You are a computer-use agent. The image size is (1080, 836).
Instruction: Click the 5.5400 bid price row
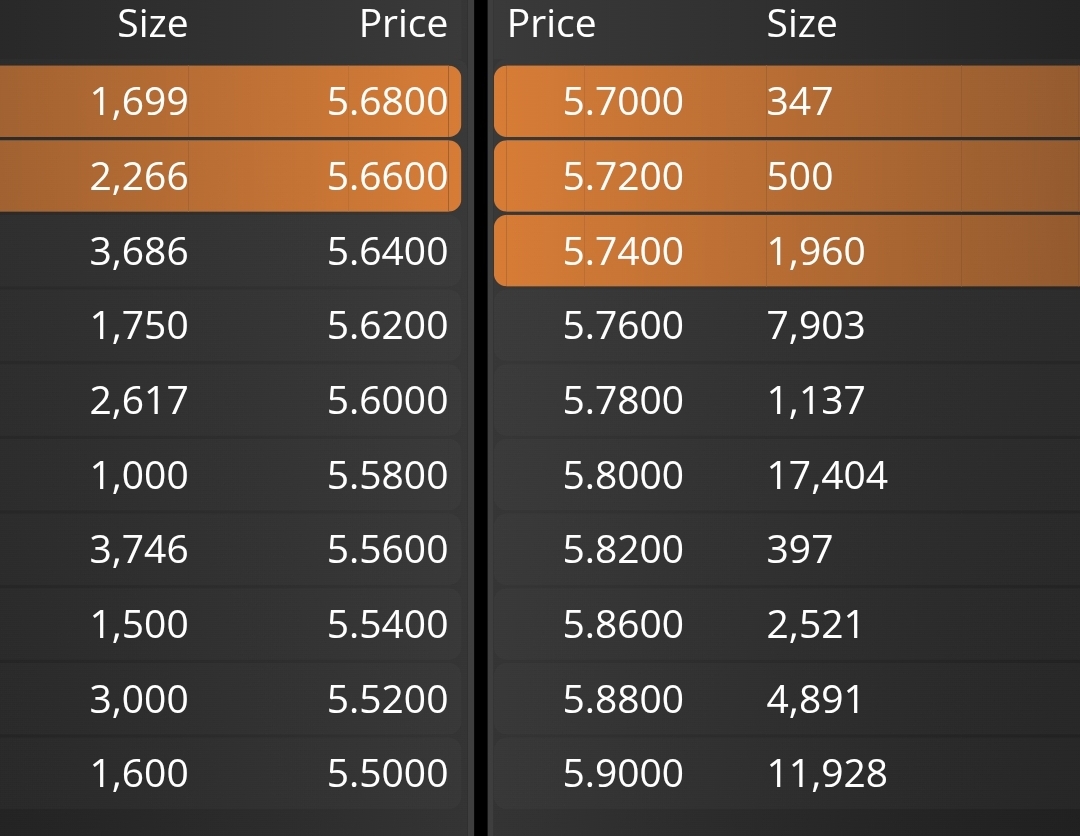tap(230, 624)
